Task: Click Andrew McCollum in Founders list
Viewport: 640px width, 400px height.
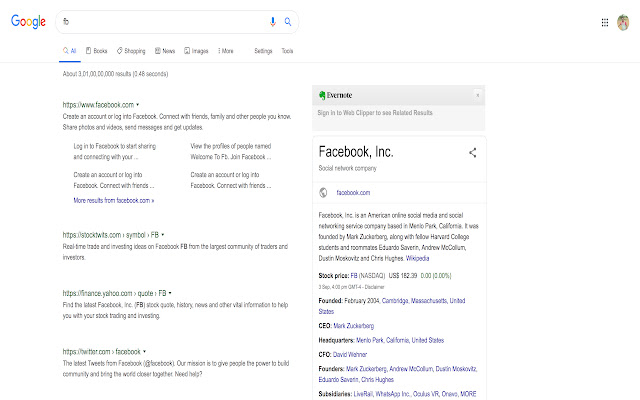Action: tap(411, 369)
